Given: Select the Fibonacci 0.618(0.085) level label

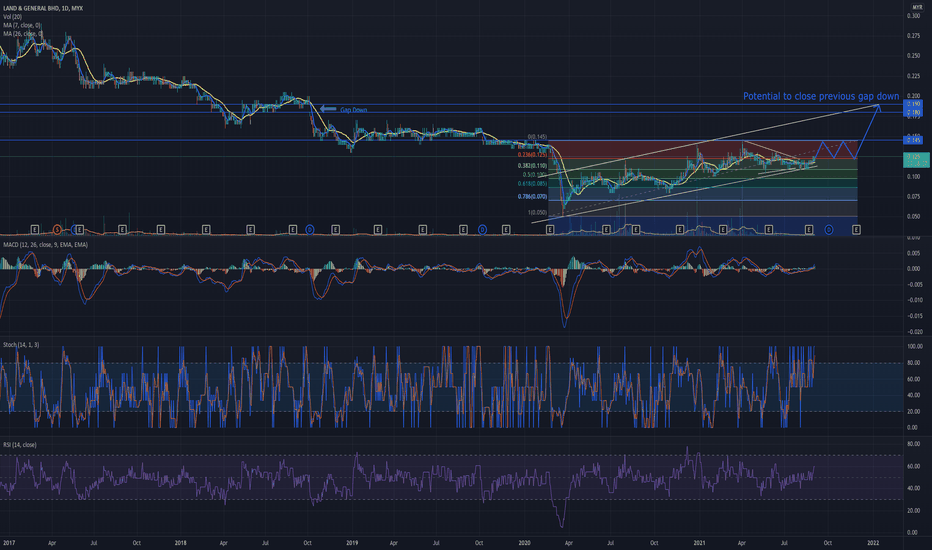Looking at the screenshot, I should click(x=533, y=183).
